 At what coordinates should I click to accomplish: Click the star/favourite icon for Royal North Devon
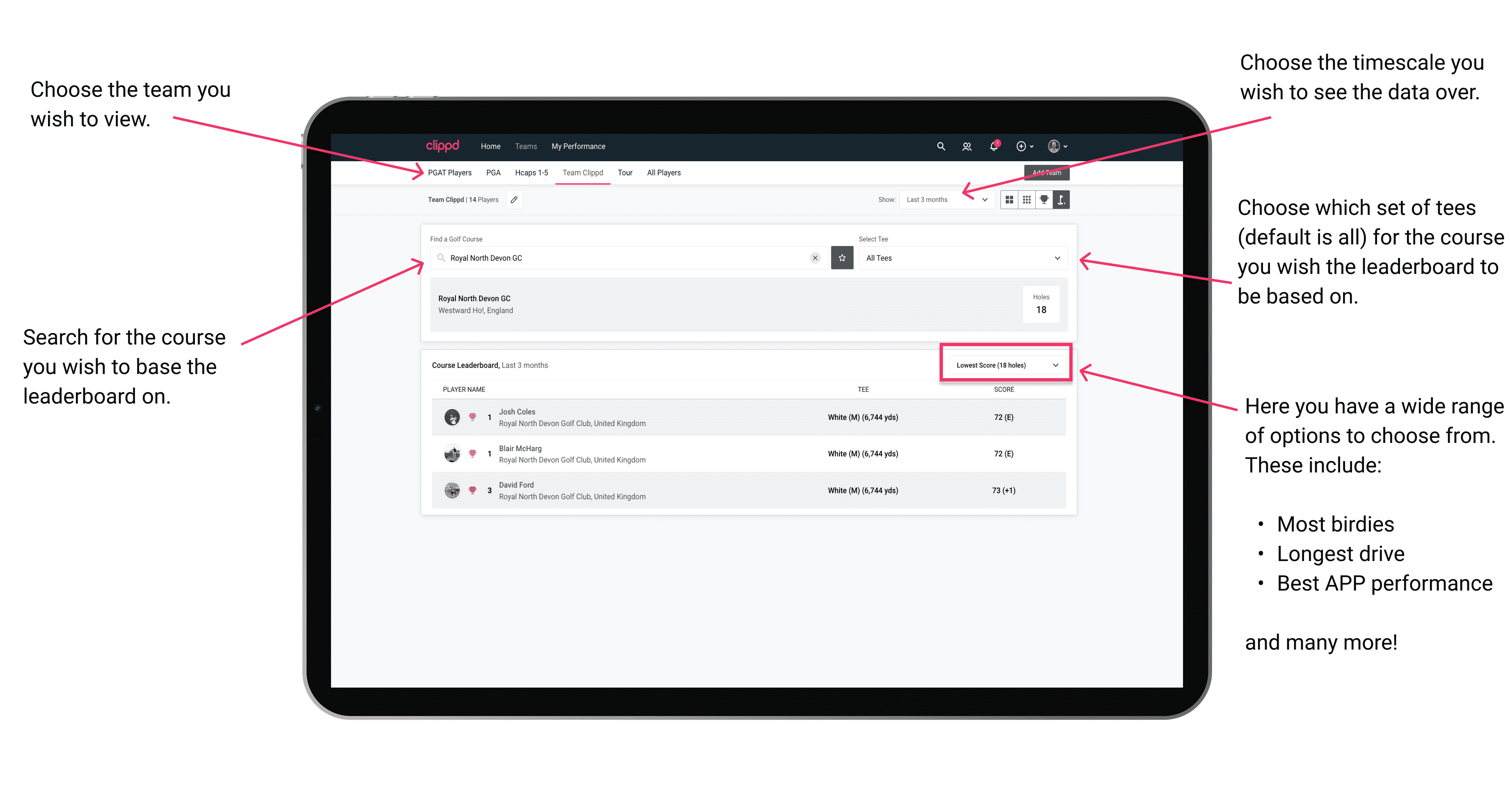[843, 257]
